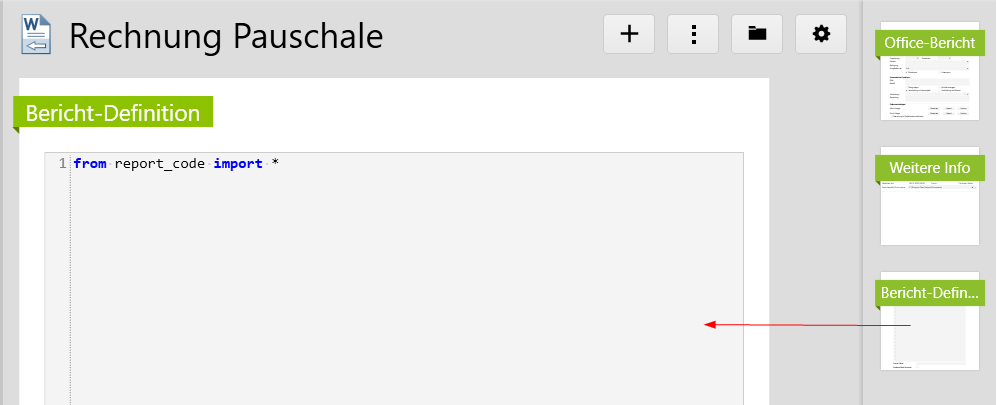The height and width of the screenshot is (405, 997).
Task: Click the 'import' keyword in code
Action: (x=237, y=164)
